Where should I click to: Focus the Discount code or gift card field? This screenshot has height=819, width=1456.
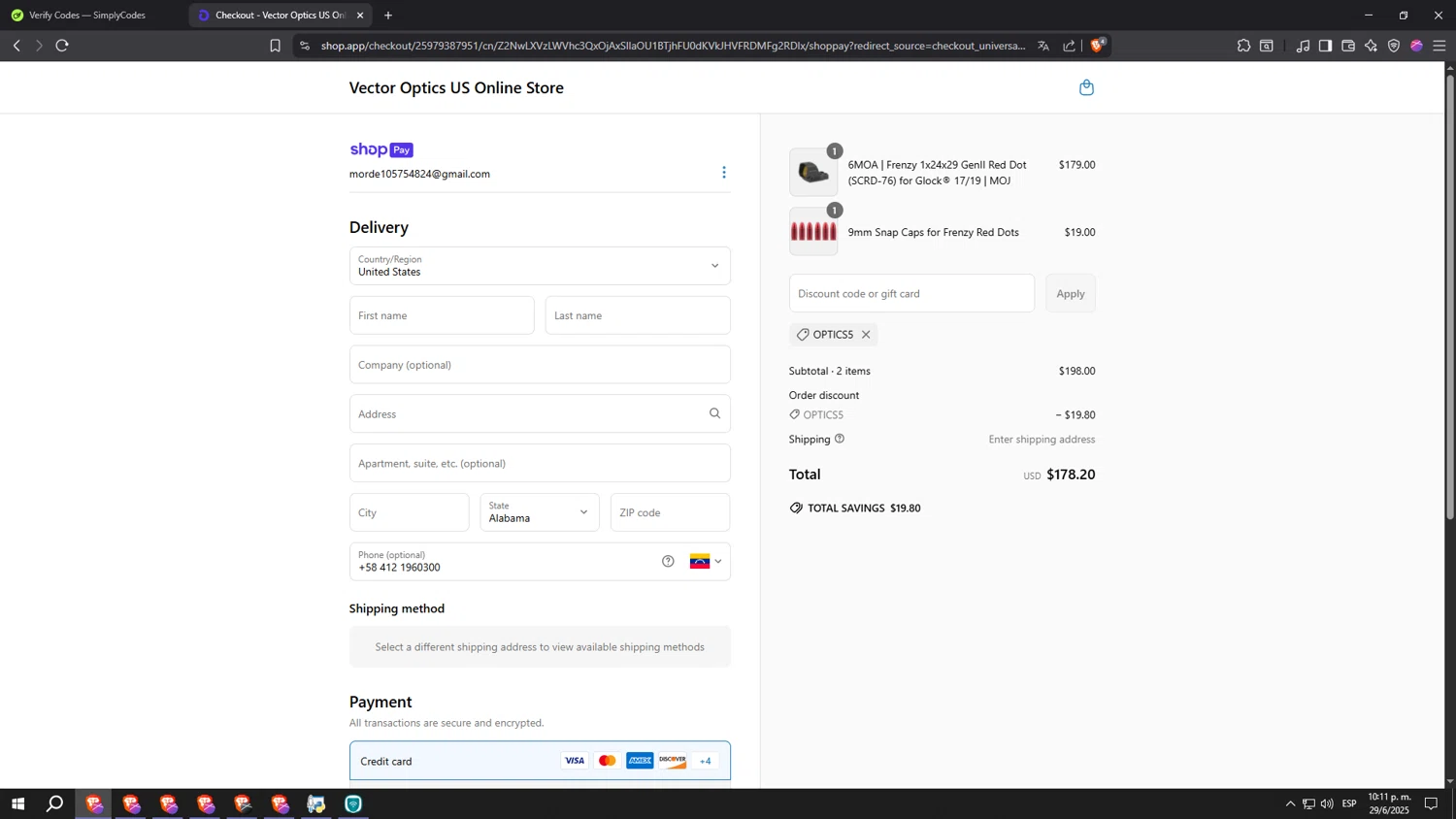[911, 293]
